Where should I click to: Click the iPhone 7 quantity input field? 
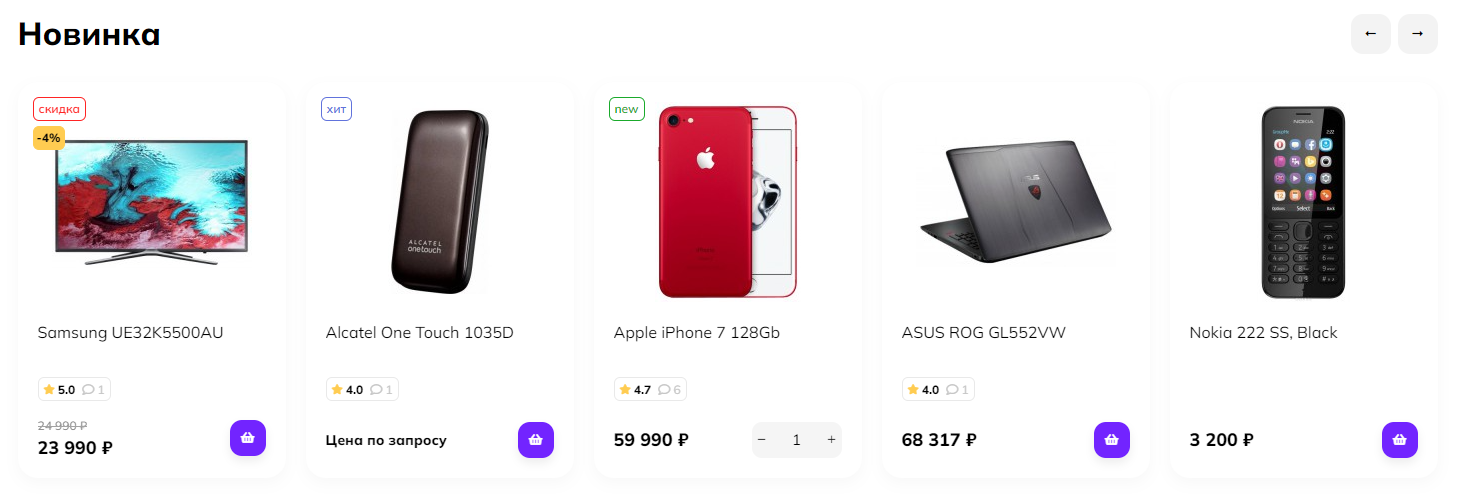796,440
